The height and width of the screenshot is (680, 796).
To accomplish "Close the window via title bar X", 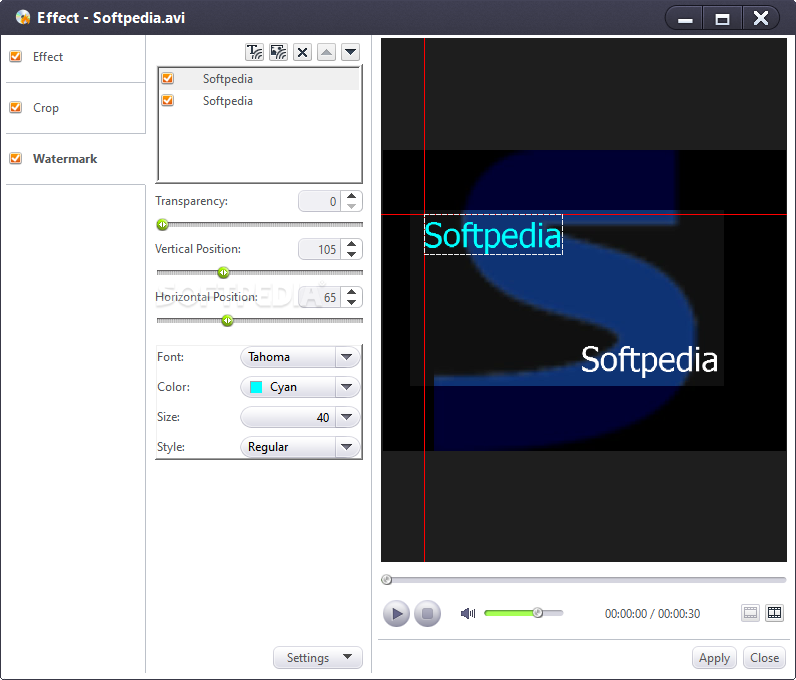I will tap(760, 19).
